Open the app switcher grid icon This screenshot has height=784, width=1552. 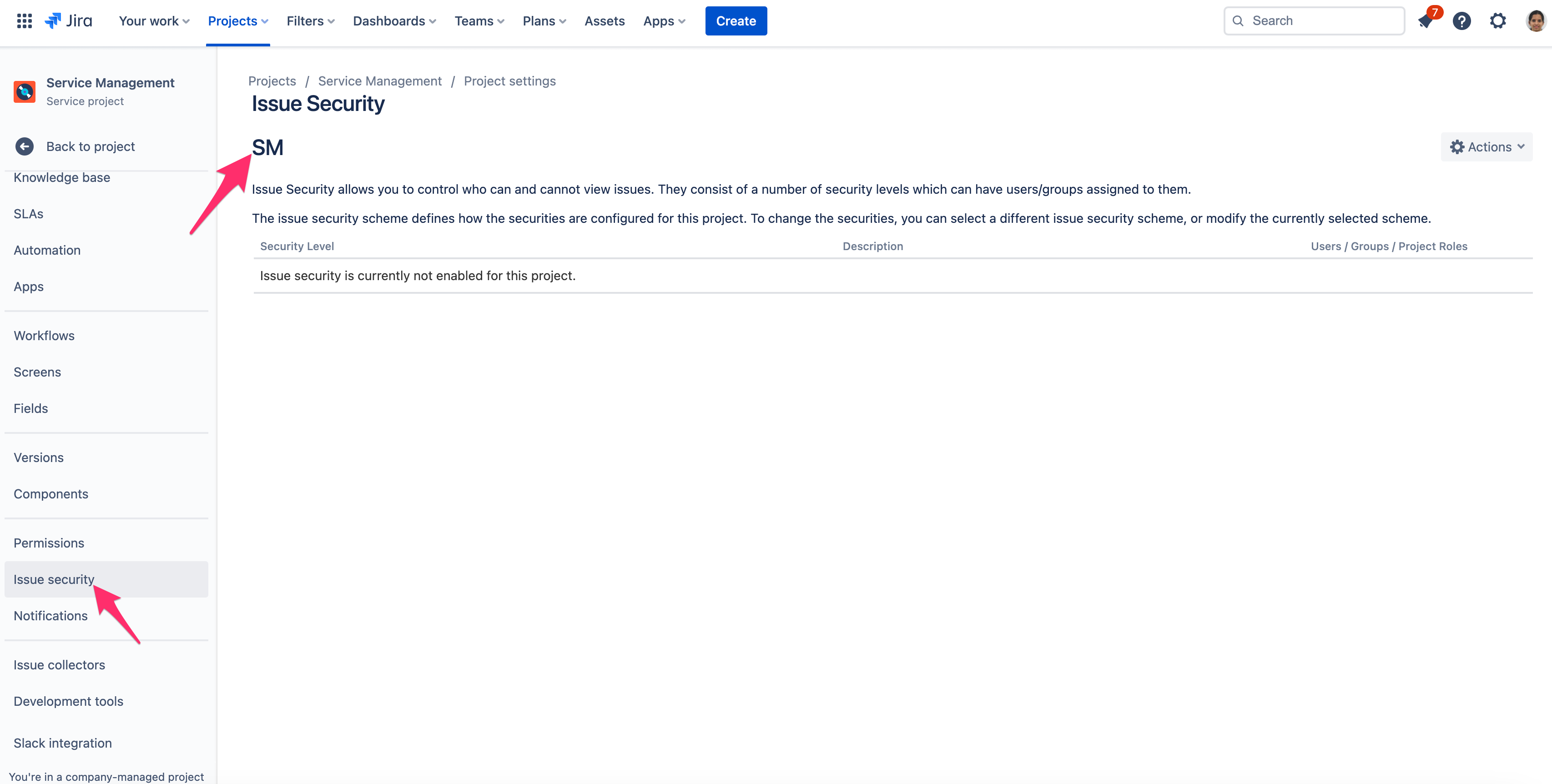(24, 21)
